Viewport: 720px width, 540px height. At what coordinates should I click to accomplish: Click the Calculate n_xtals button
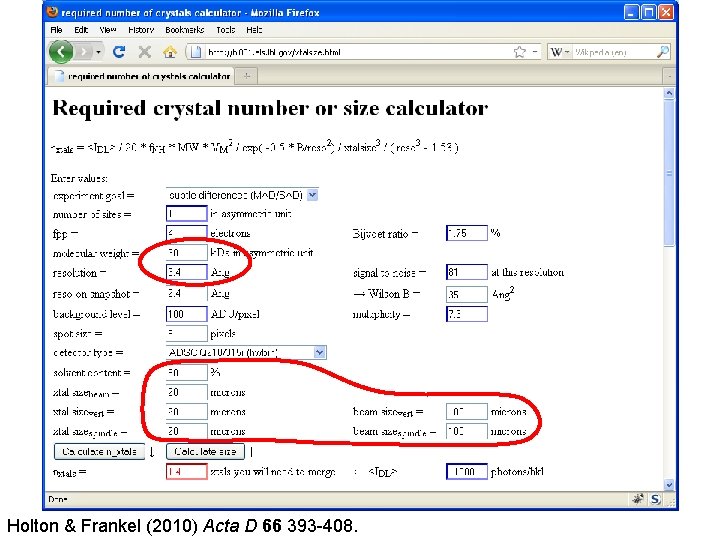pyautogui.click(x=99, y=452)
